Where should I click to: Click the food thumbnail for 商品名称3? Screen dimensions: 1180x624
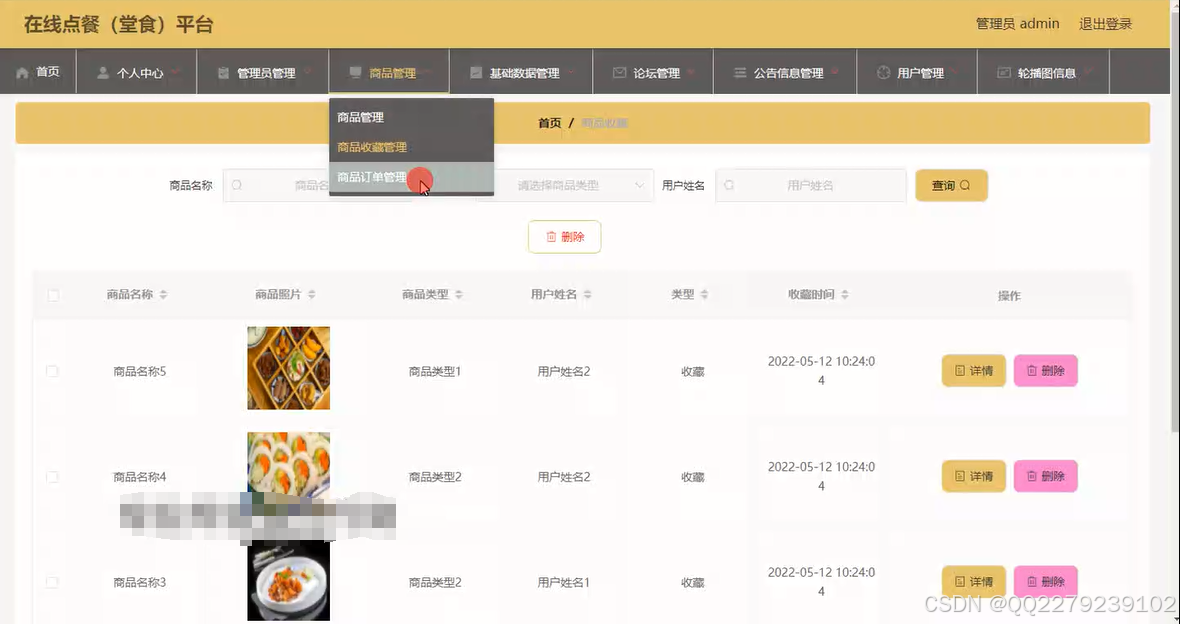288,582
